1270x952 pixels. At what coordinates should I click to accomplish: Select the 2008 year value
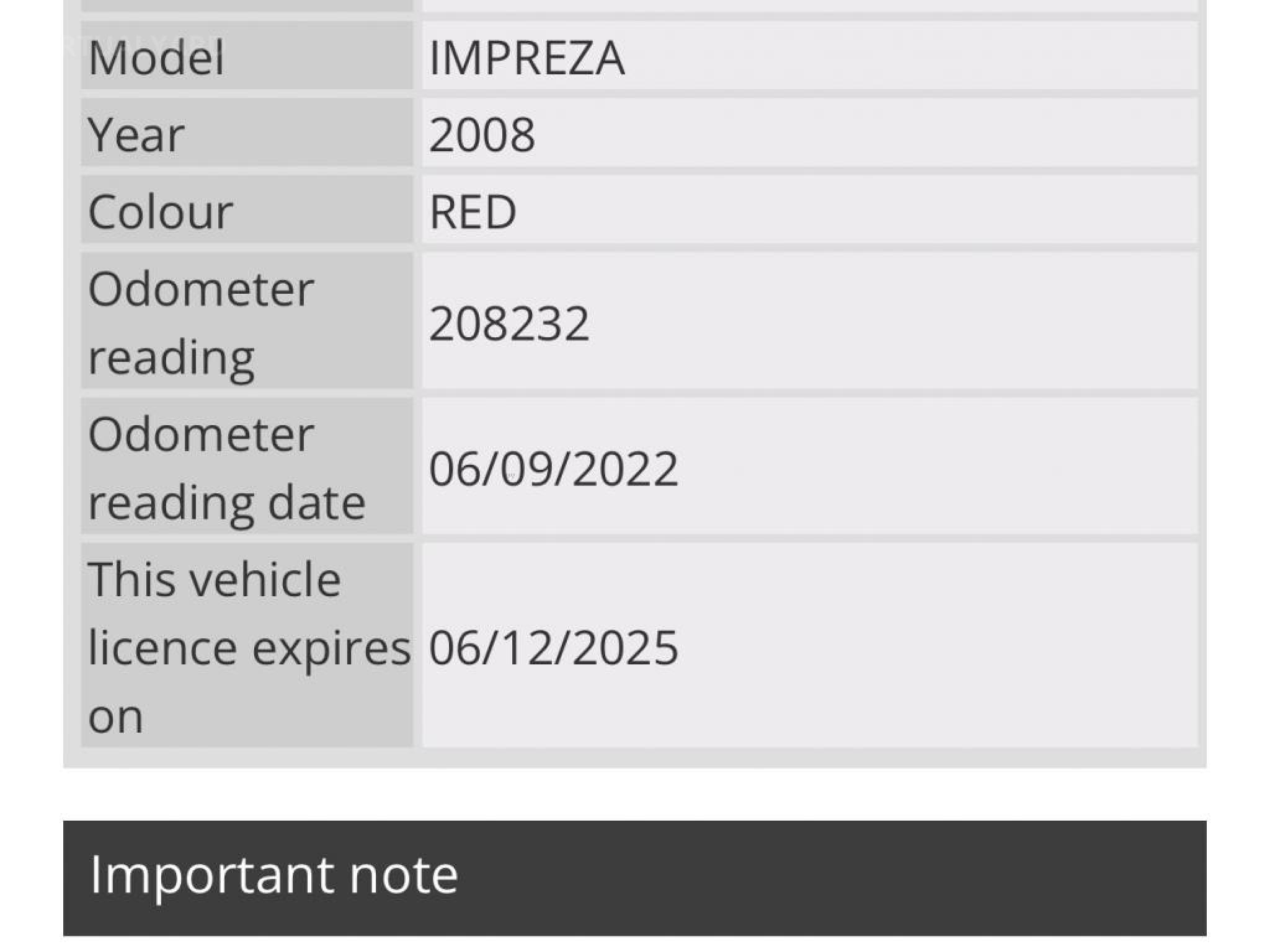pyautogui.click(x=482, y=134)
